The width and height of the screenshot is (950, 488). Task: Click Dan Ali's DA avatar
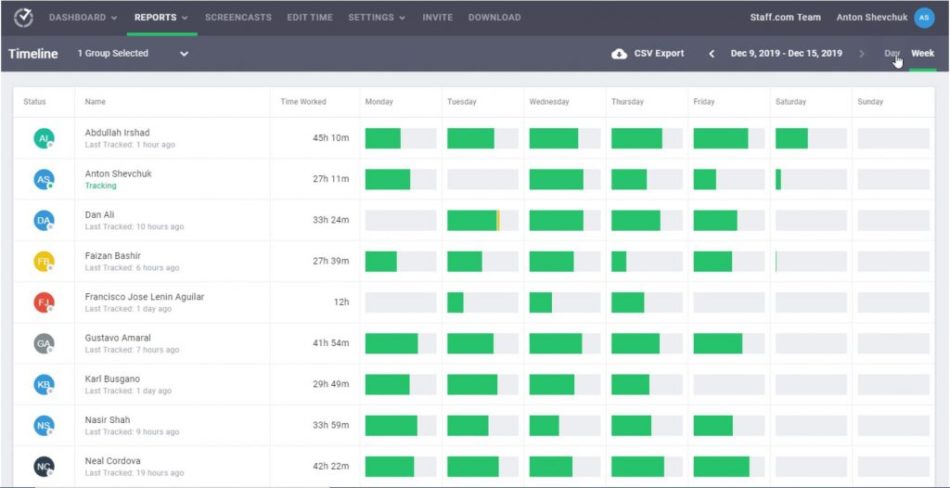pyautogui.click(x=44, y=221)
